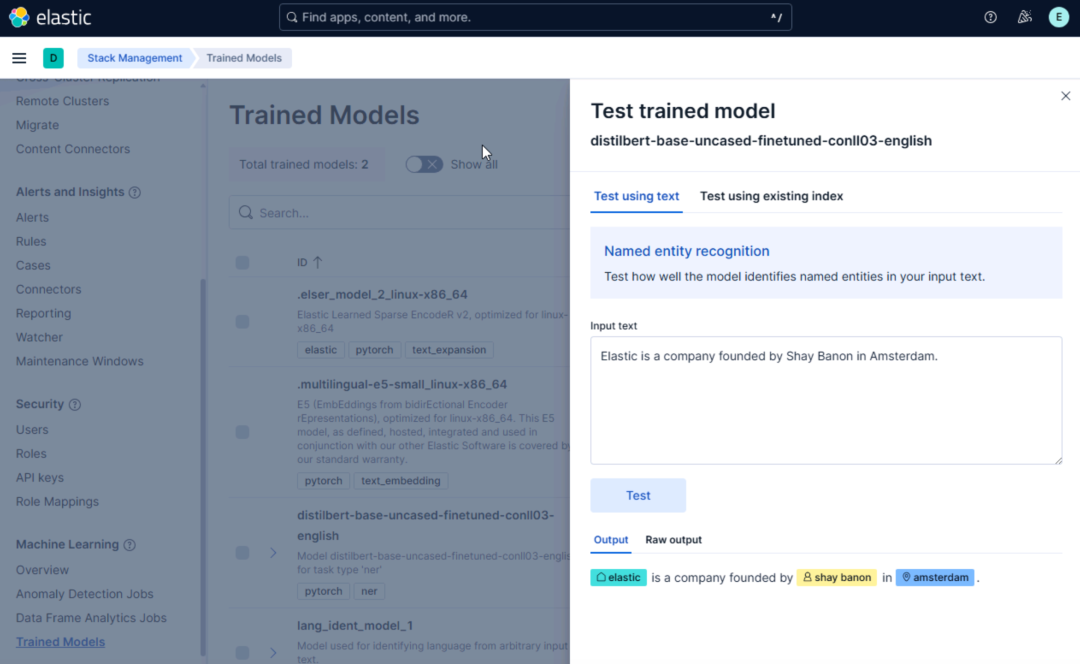This screenshot has width=1080, height=664.
Task: Open Data Frame Analytics Jobs in sidebar
Action: [92, 618]
